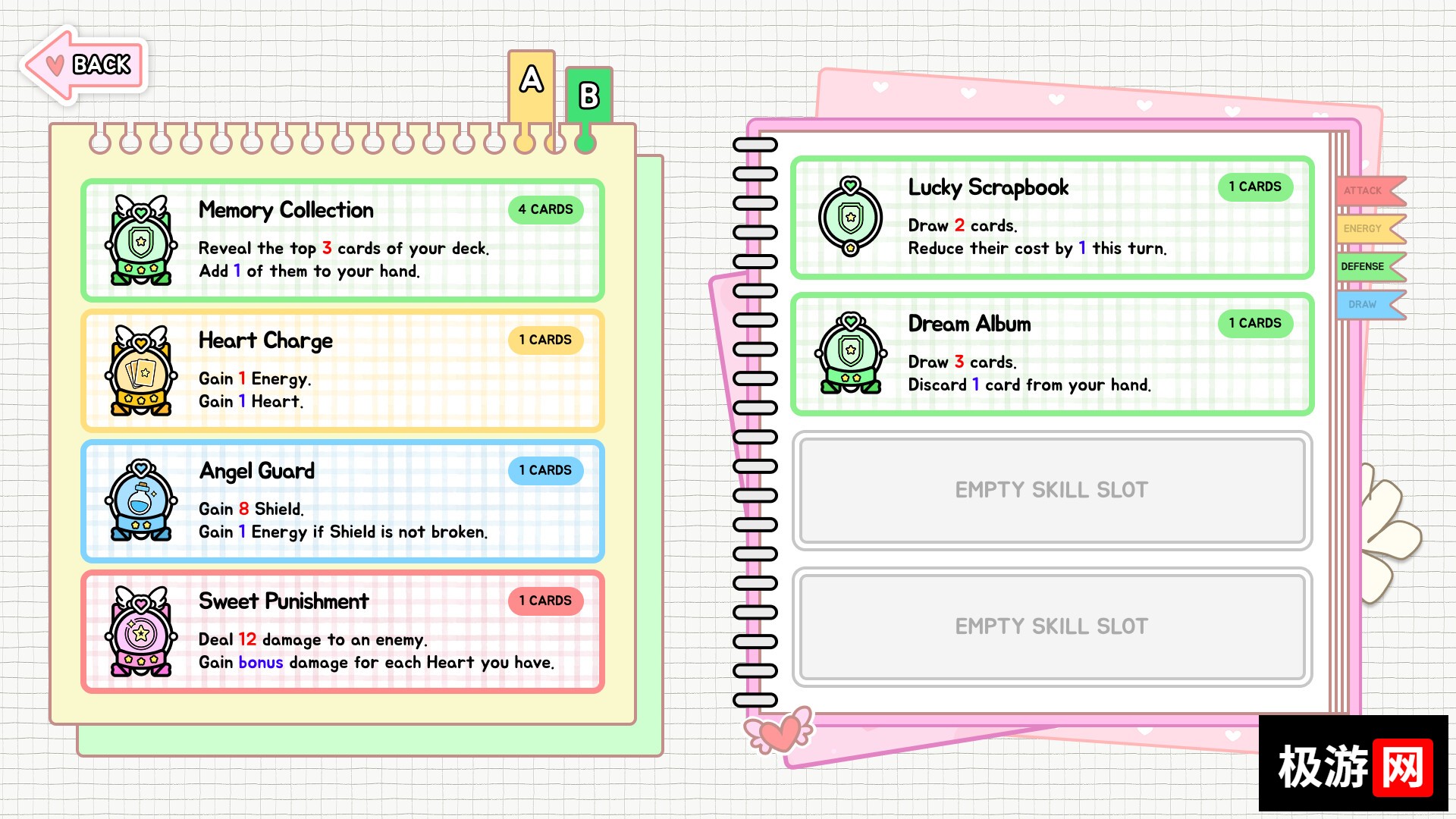The width and height of the screenshot is (1456, 819).
Task: Click 'Deal 12 damage to an enemy.'
Action: pyautogui.click(x=313, y=640)
